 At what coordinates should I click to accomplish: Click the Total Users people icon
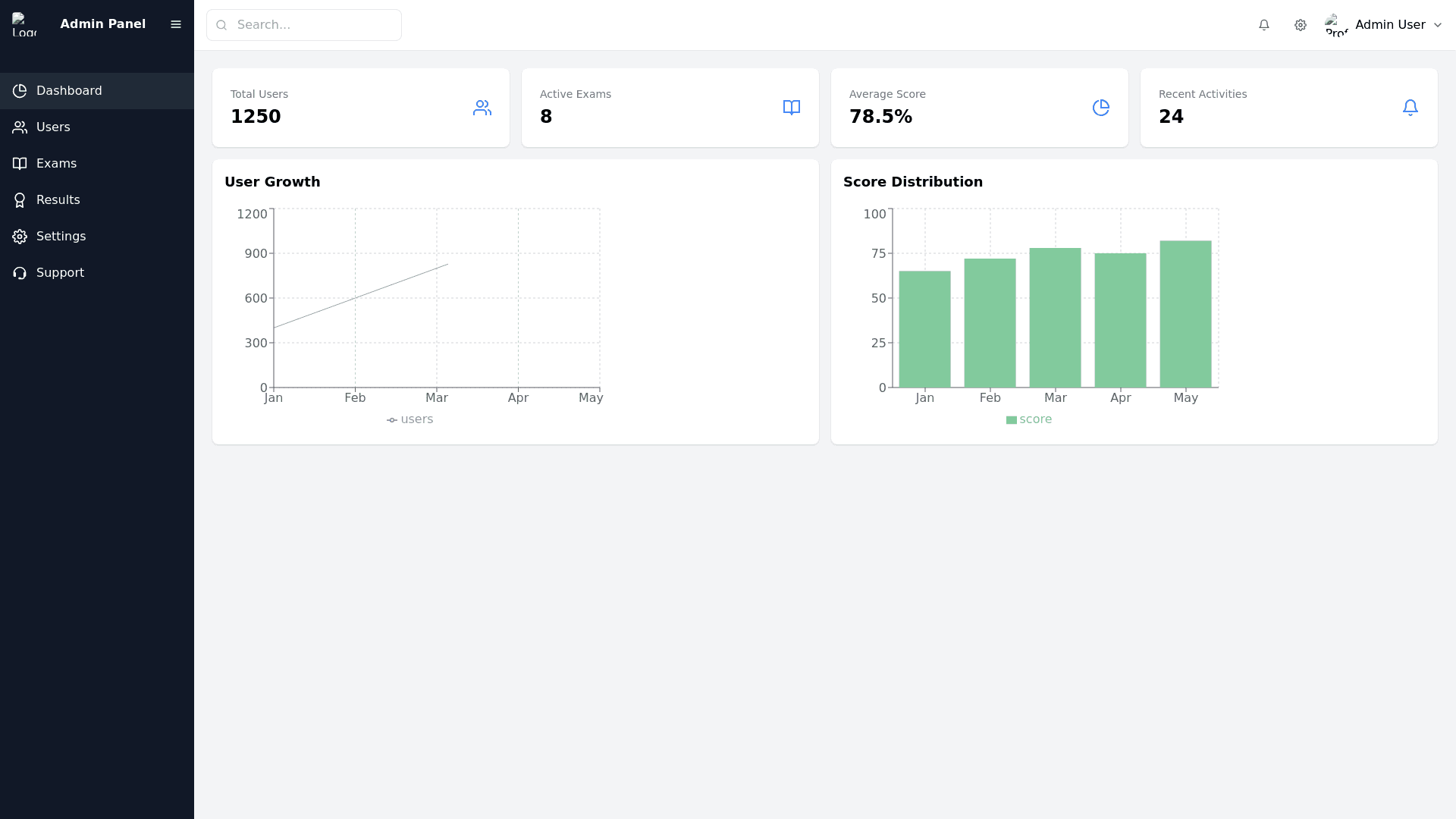pos(482,108)
